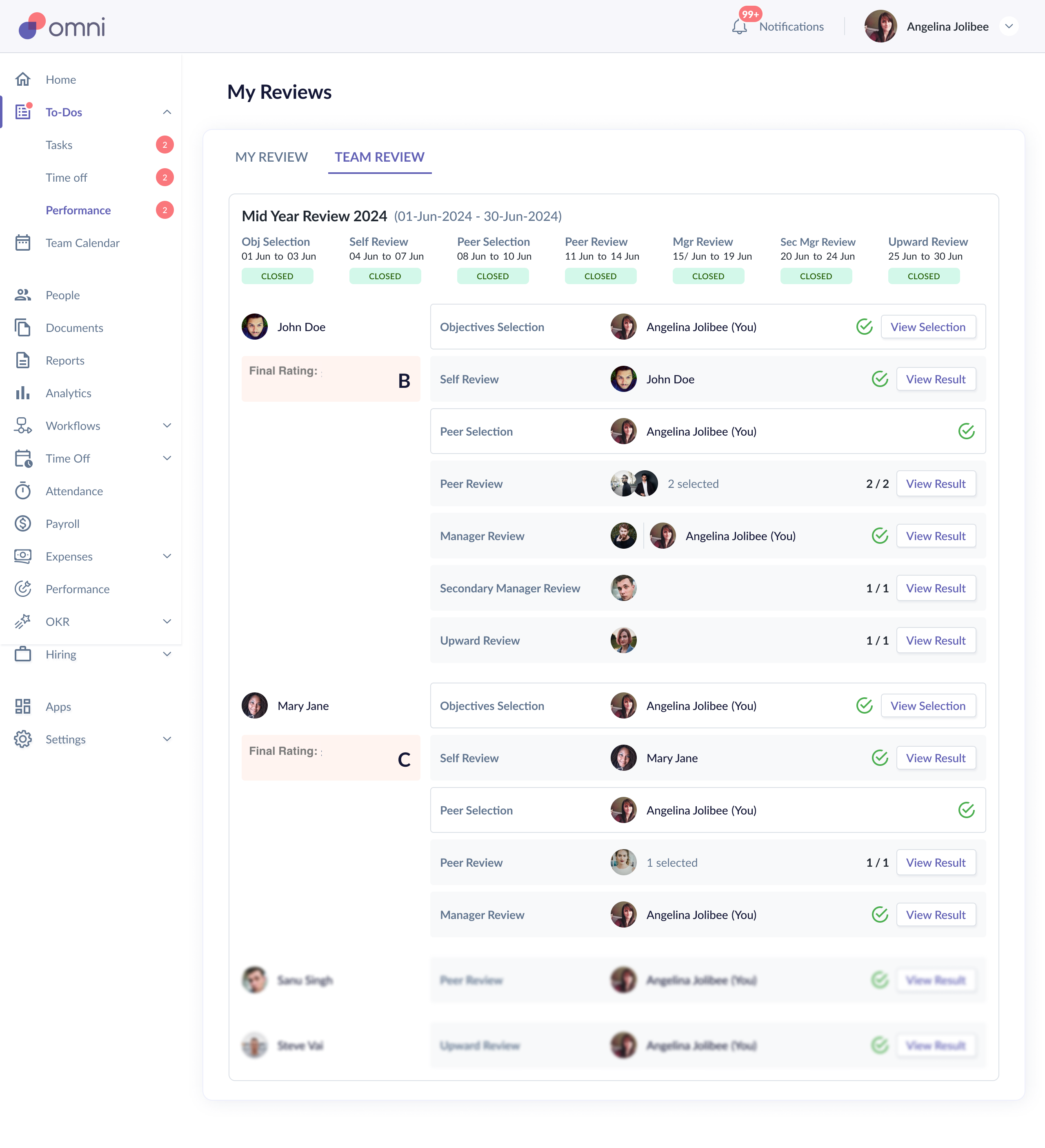1045x1148 pixels.
Task: Click the Payroll dollar icon
Action: coord(23,523)
